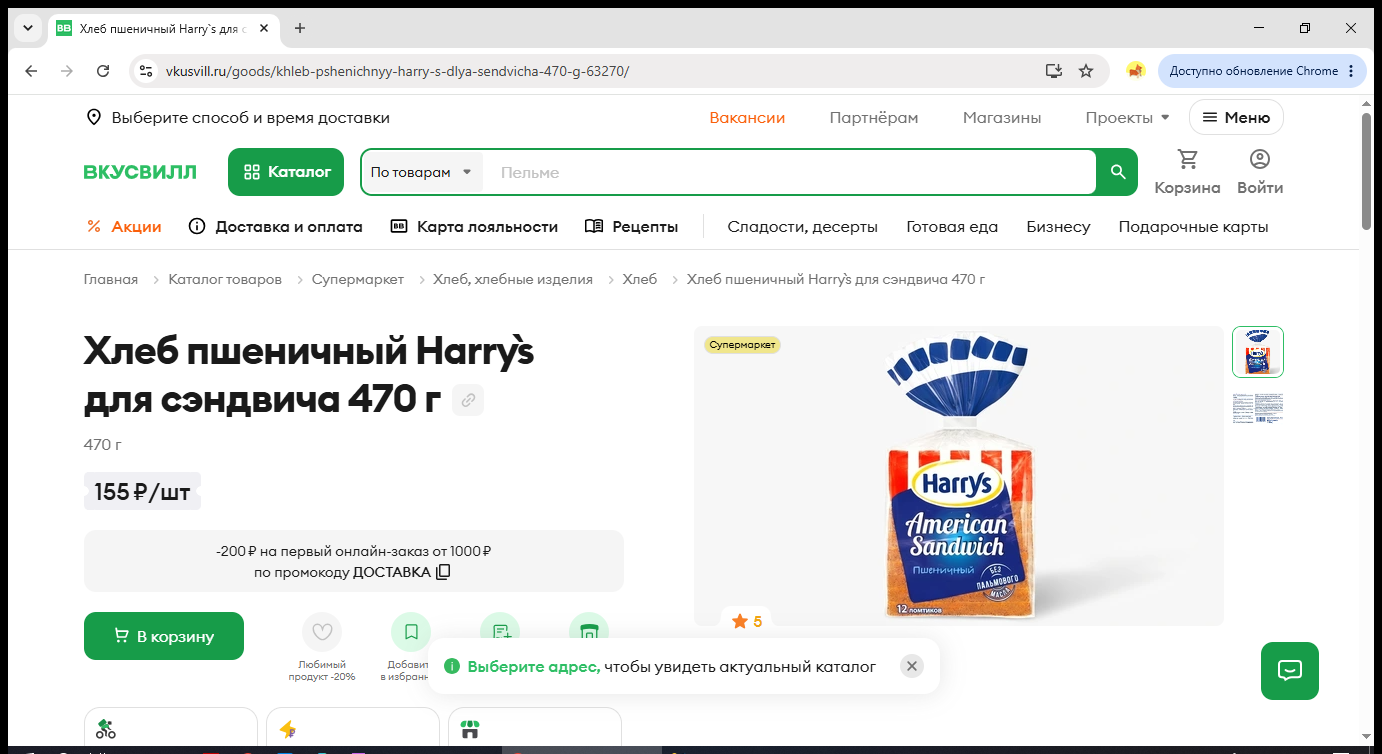This screenshot has height=754, width=1382.
Task: Open the Хлеб breadcrumb
Action: coord(640,279)
